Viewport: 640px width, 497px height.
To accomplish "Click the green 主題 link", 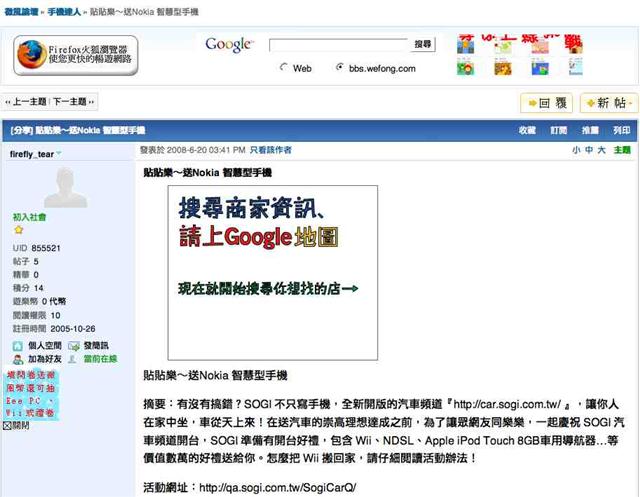I will click(x=622, y=150).
